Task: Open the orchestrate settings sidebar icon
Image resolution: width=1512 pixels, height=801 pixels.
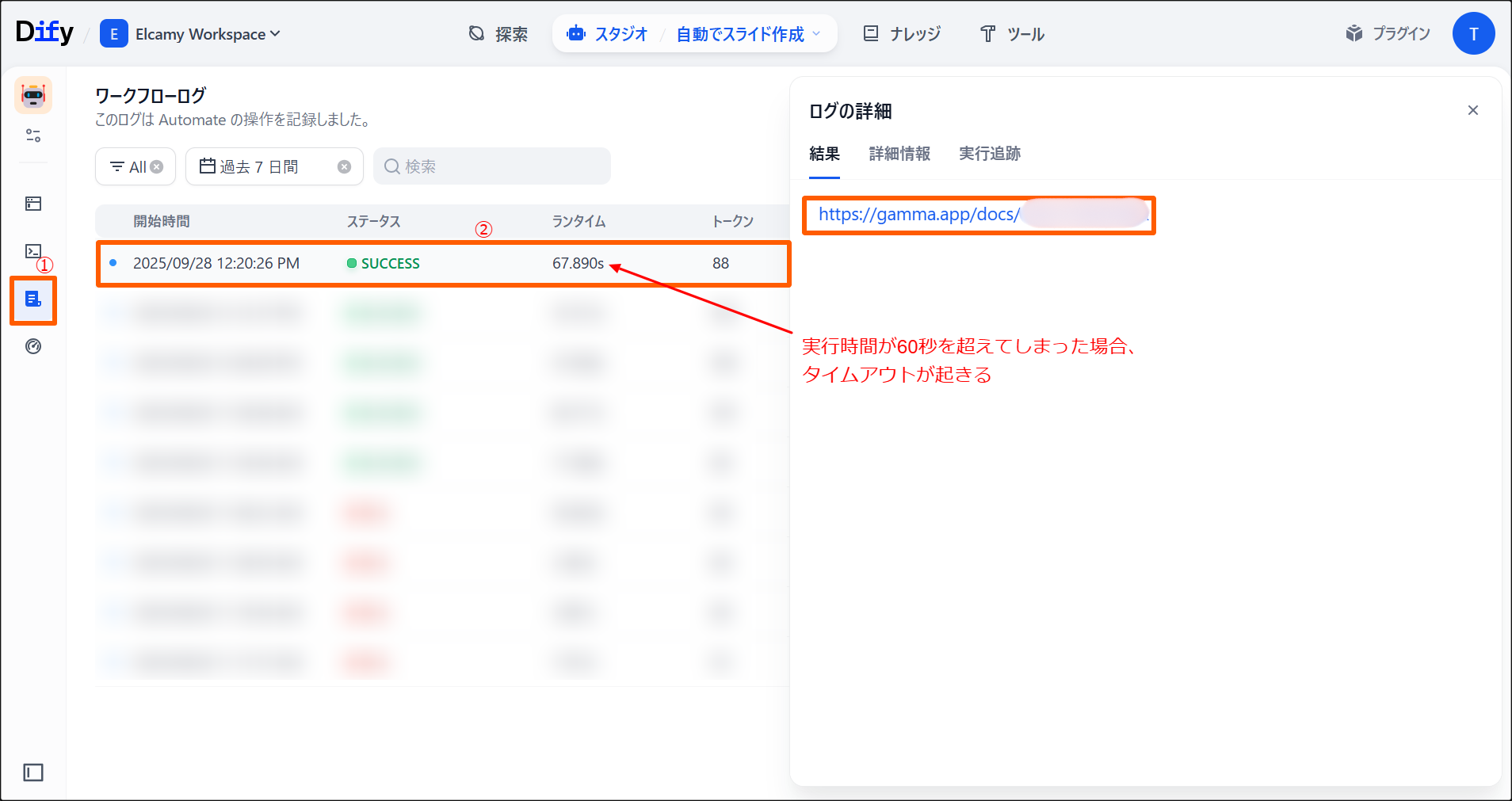Action: tap(33, 135)
